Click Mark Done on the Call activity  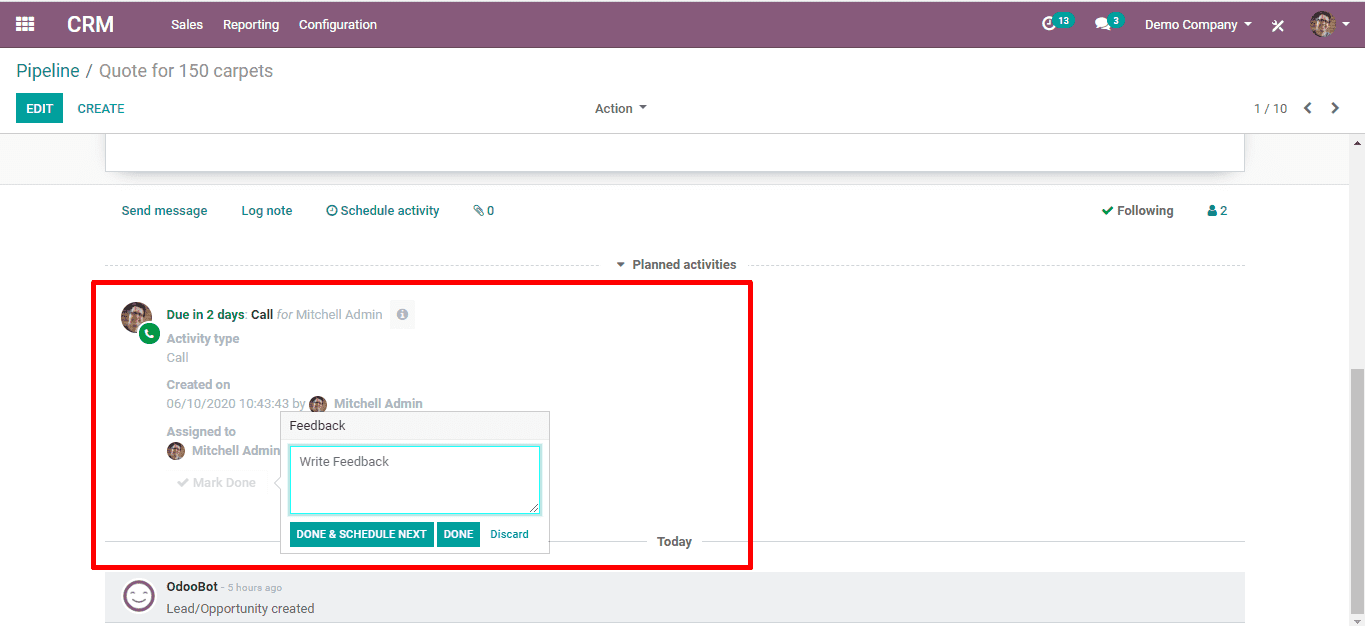(216, 482)
